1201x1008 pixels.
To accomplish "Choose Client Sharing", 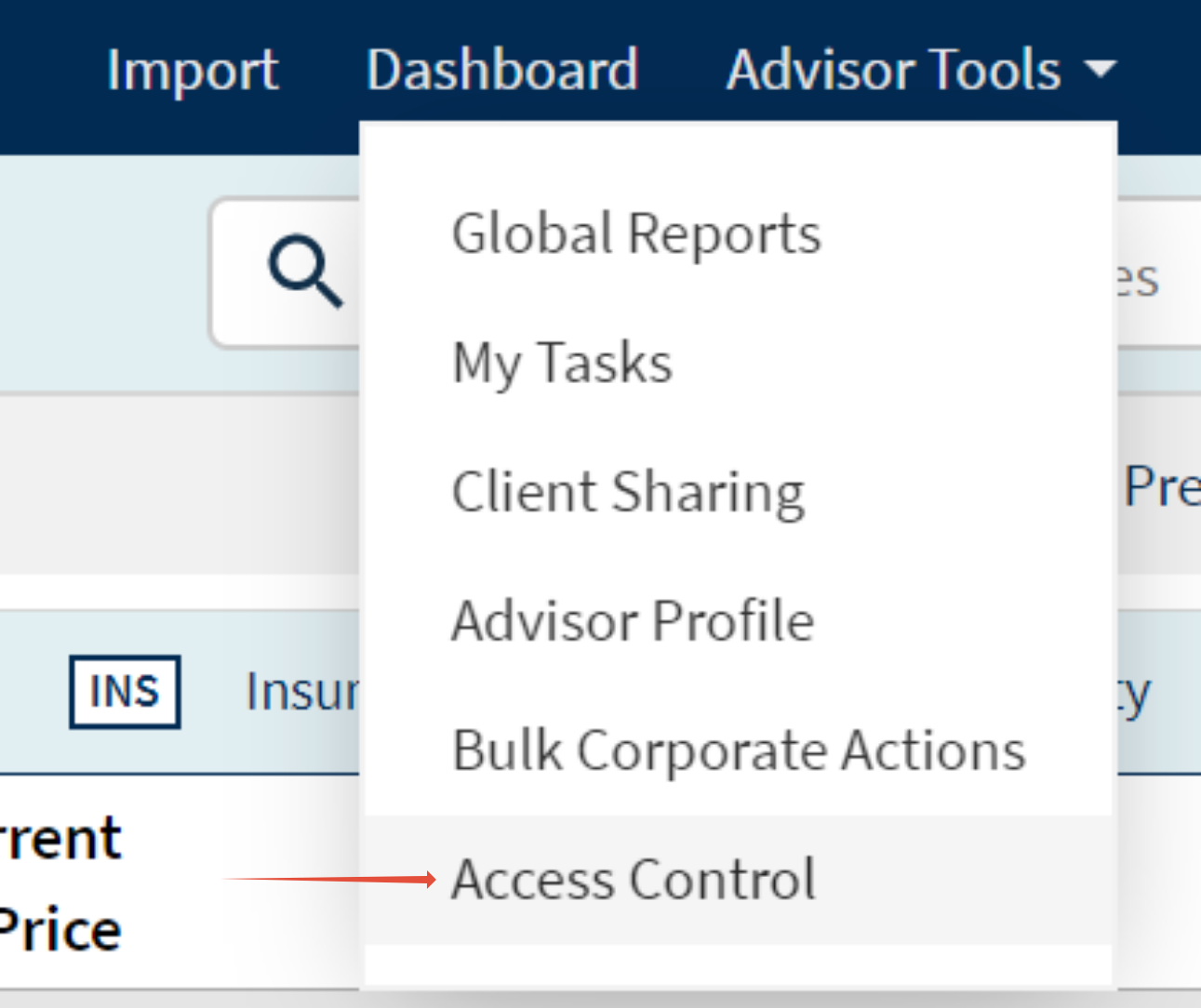I will click(628, 491).
